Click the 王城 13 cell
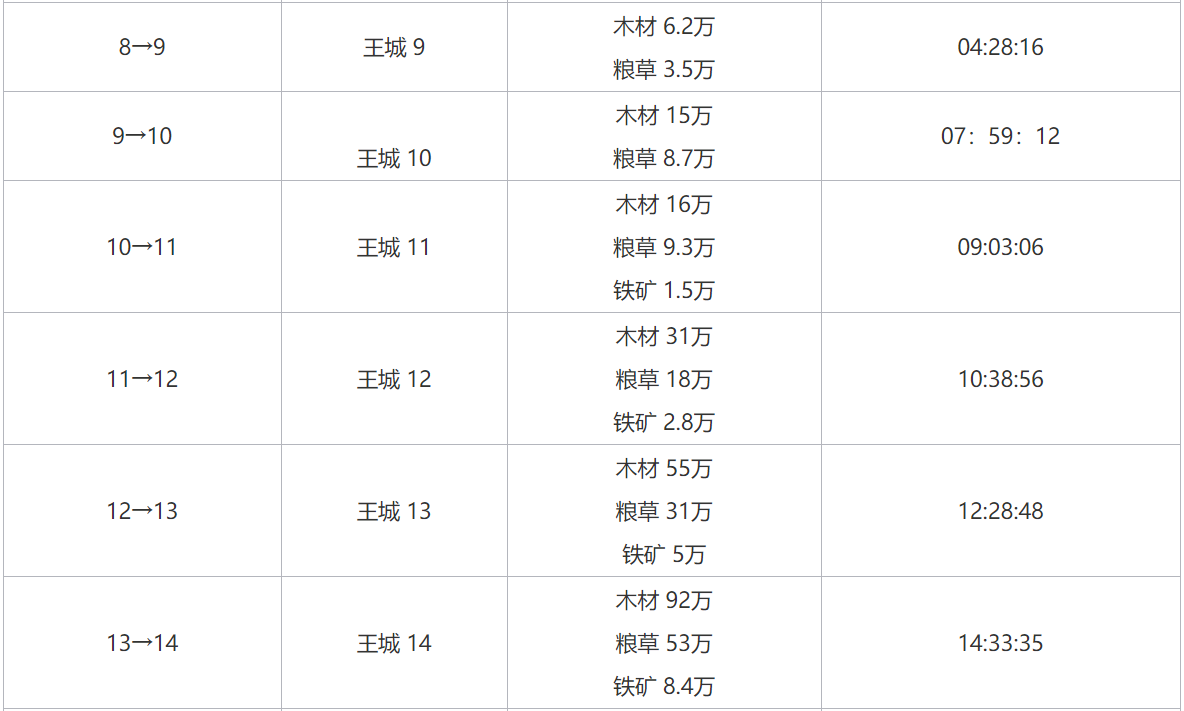The image size is (1184, 711). [x=394, y=511]
